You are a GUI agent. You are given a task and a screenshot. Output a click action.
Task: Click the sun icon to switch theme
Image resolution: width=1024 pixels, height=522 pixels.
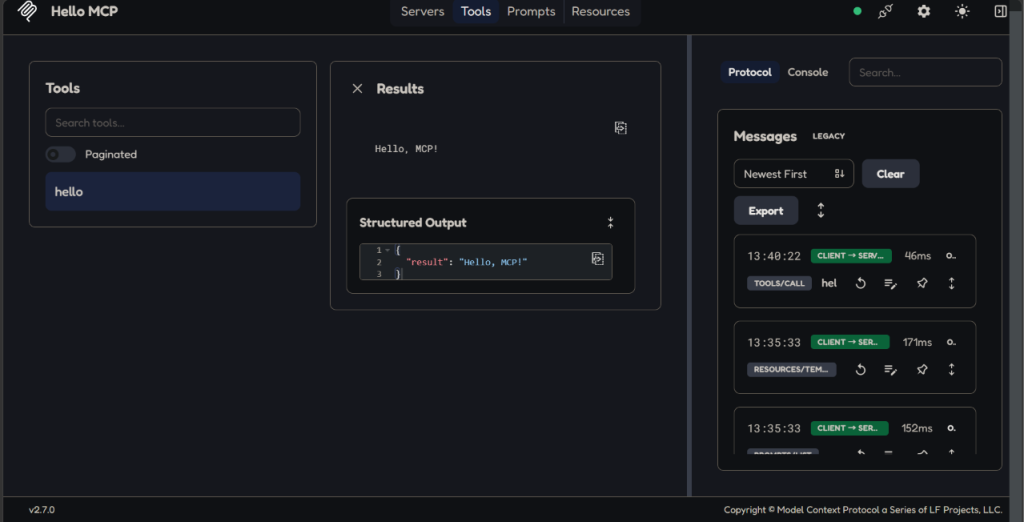[962, 11]
